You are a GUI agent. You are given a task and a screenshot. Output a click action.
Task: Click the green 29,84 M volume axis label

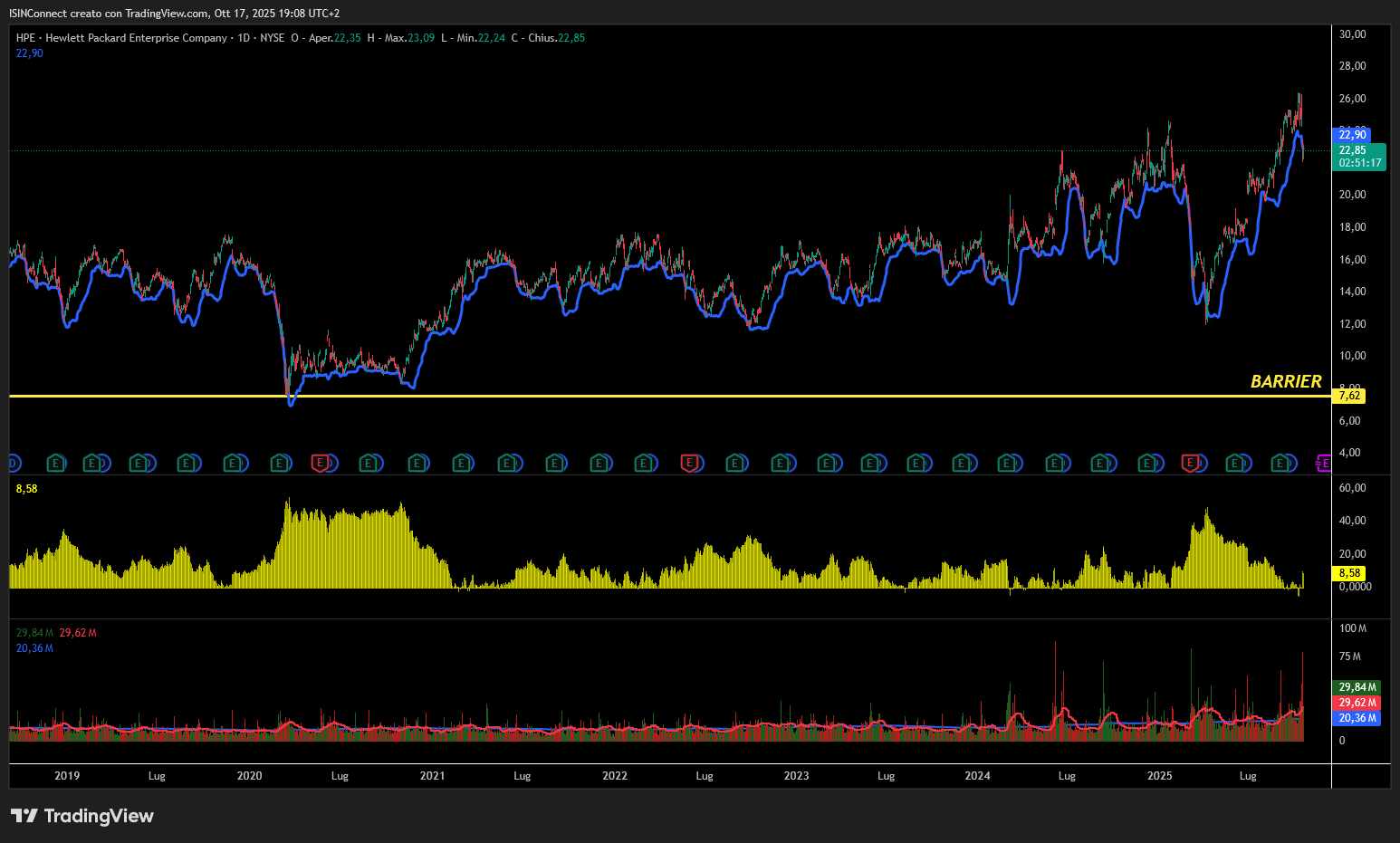(1357, 687)
